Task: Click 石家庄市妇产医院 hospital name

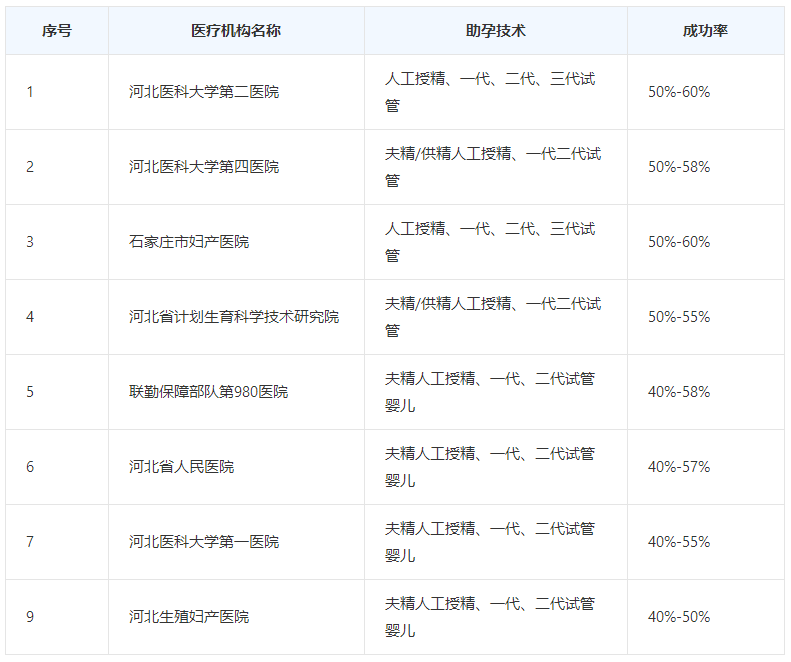Action: point(189,242)
